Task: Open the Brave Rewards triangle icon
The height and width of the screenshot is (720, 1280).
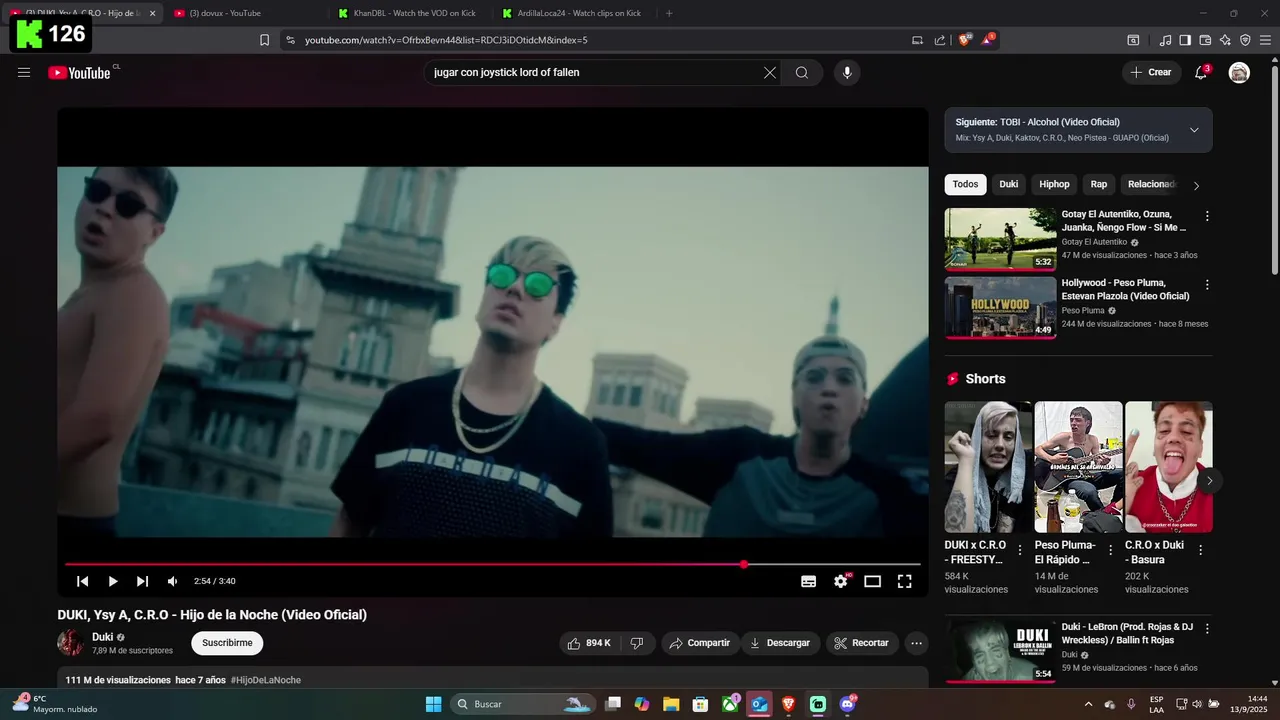Action: point(989,40)
